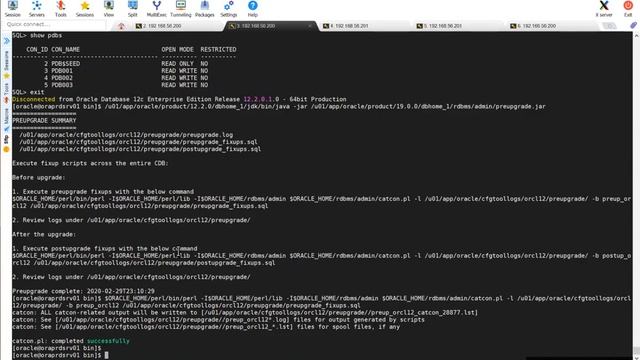Viewport: 640px width, 360px height.
Task: Click the 'After the upgrade:' line
Action: pyautogui.click(x=44, y=234)
